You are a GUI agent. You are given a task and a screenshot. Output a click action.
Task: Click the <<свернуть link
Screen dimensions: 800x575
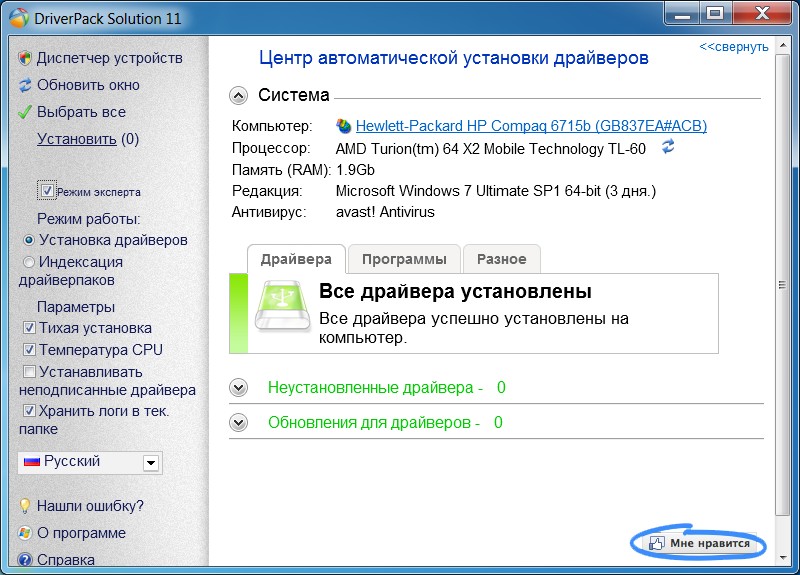(734, 46)
